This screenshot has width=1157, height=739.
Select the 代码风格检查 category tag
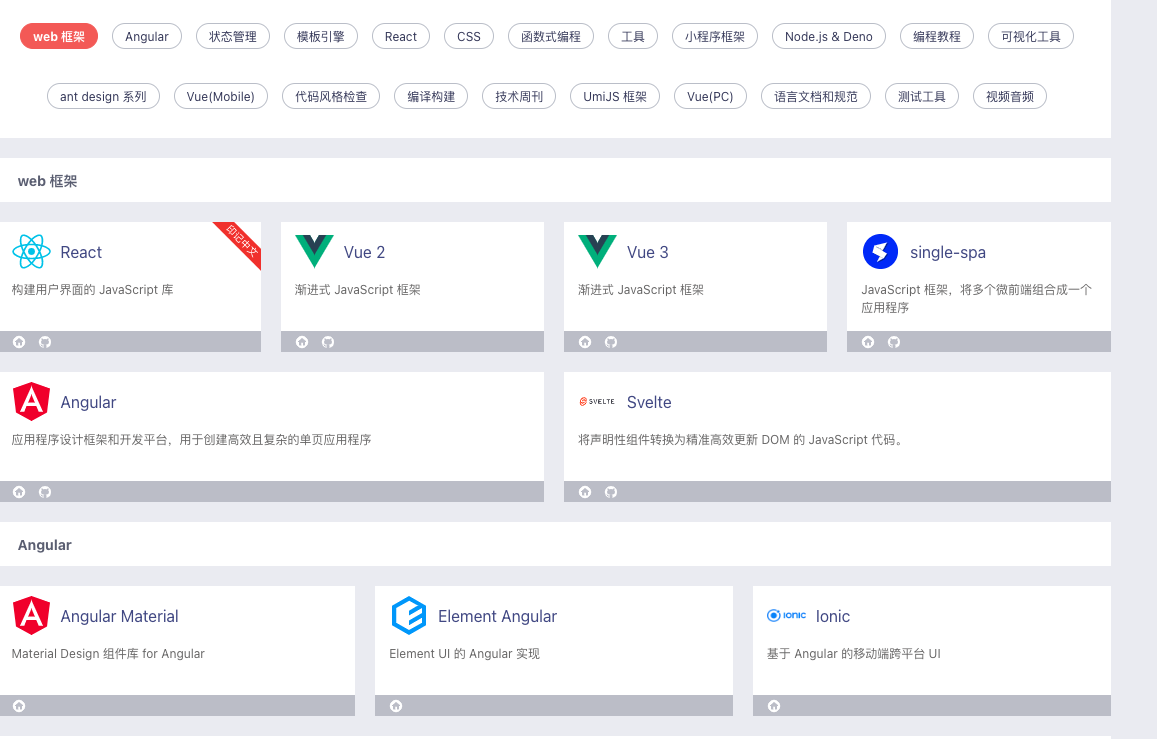pos(331,96)
